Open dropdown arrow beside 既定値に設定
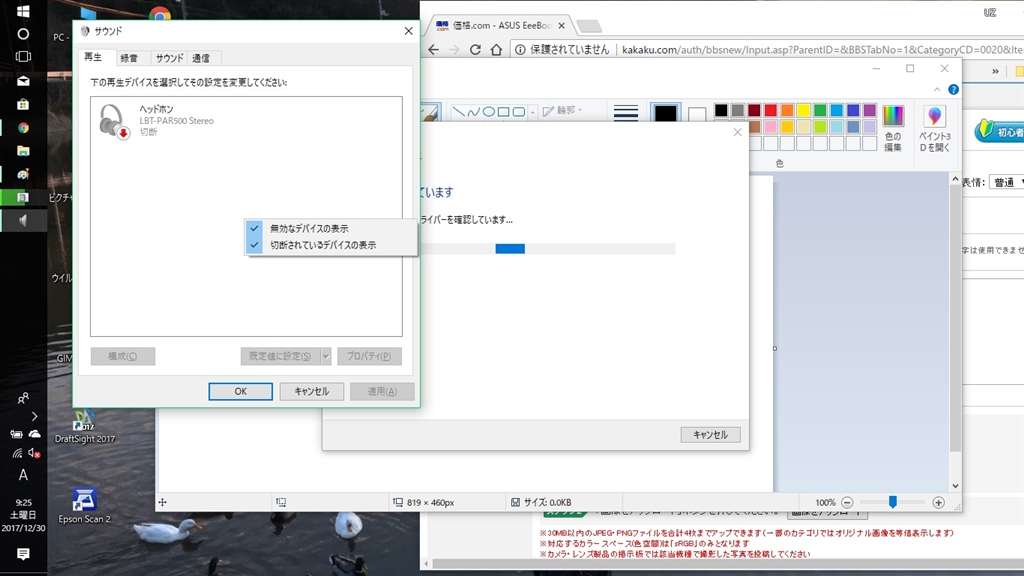Viewport: 1024px width, 576px height. point(325,356)
